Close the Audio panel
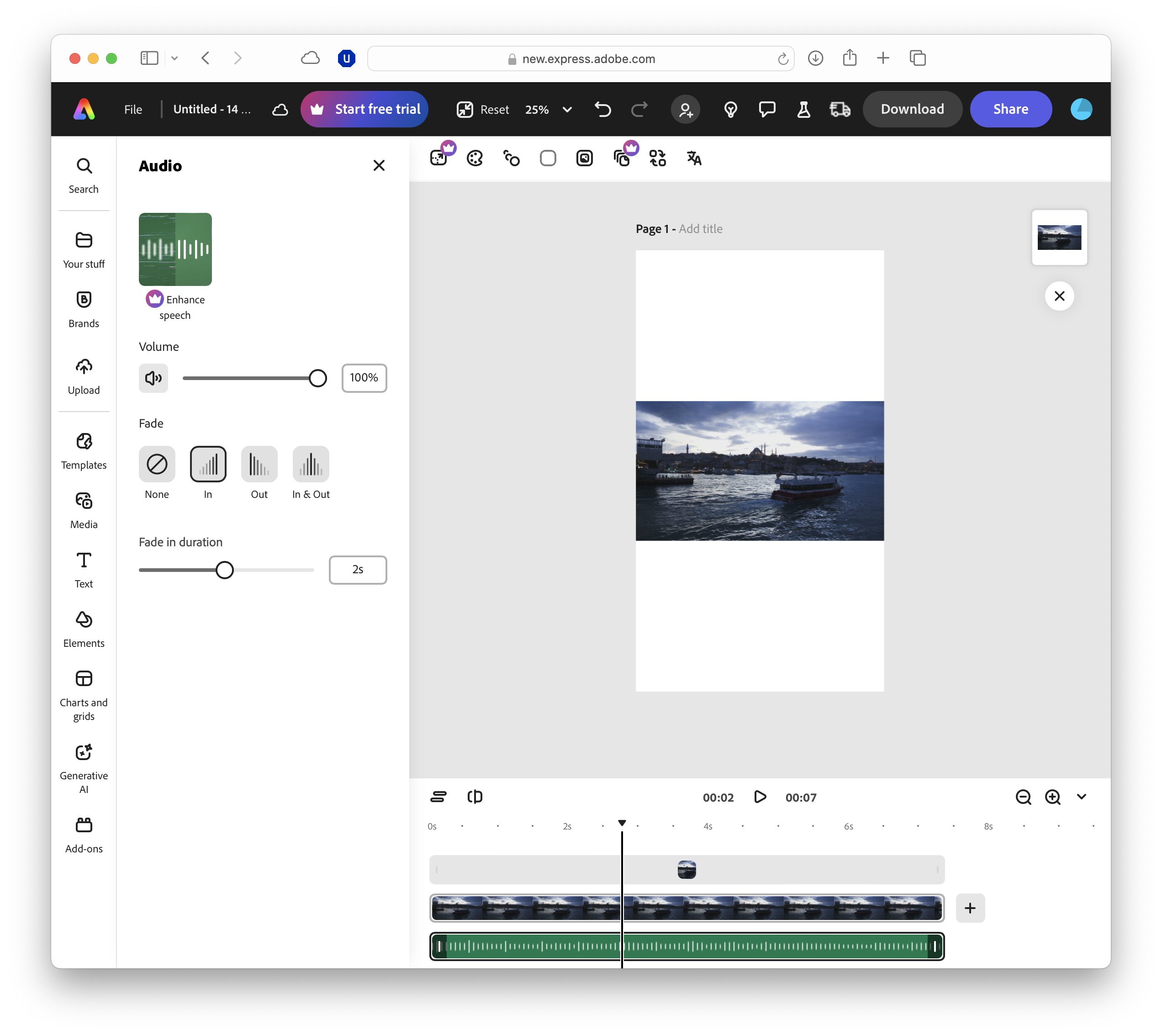1162x1036 pixels. 379,166
